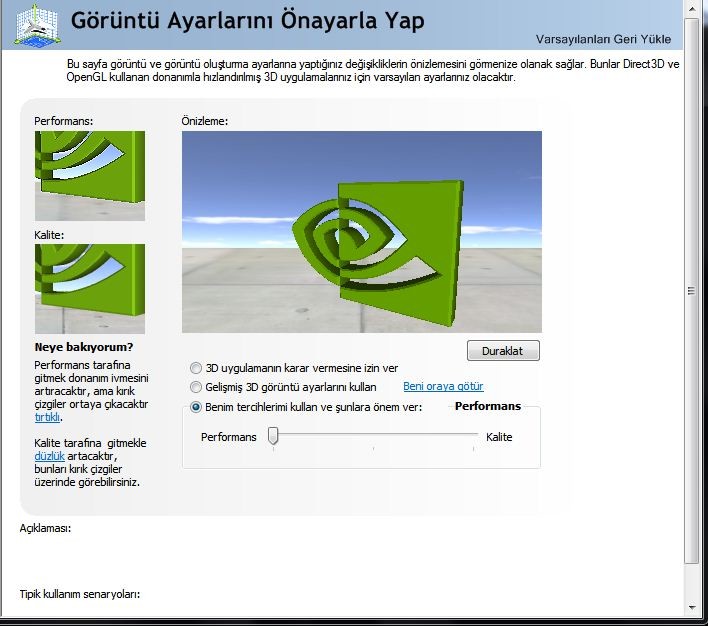Viewport: 708px width, 626px height.
Task: Click the scrollbar up arrow
Action: tap(691, 9)
